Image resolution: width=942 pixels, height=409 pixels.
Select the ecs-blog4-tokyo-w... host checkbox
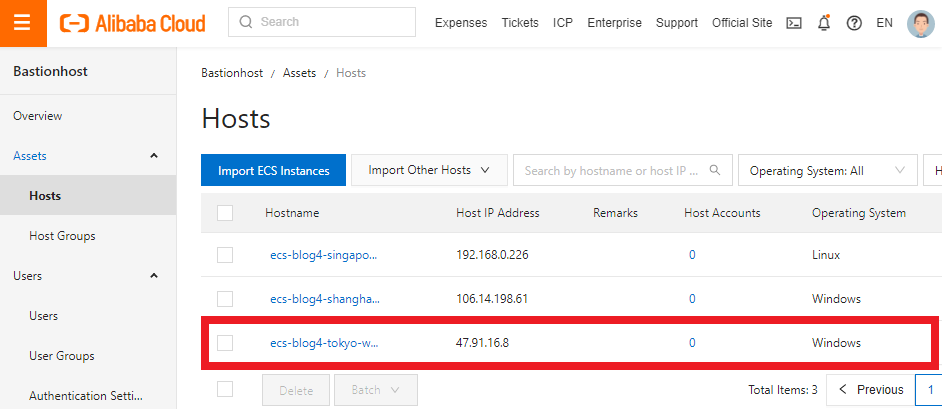coord(225,343)
